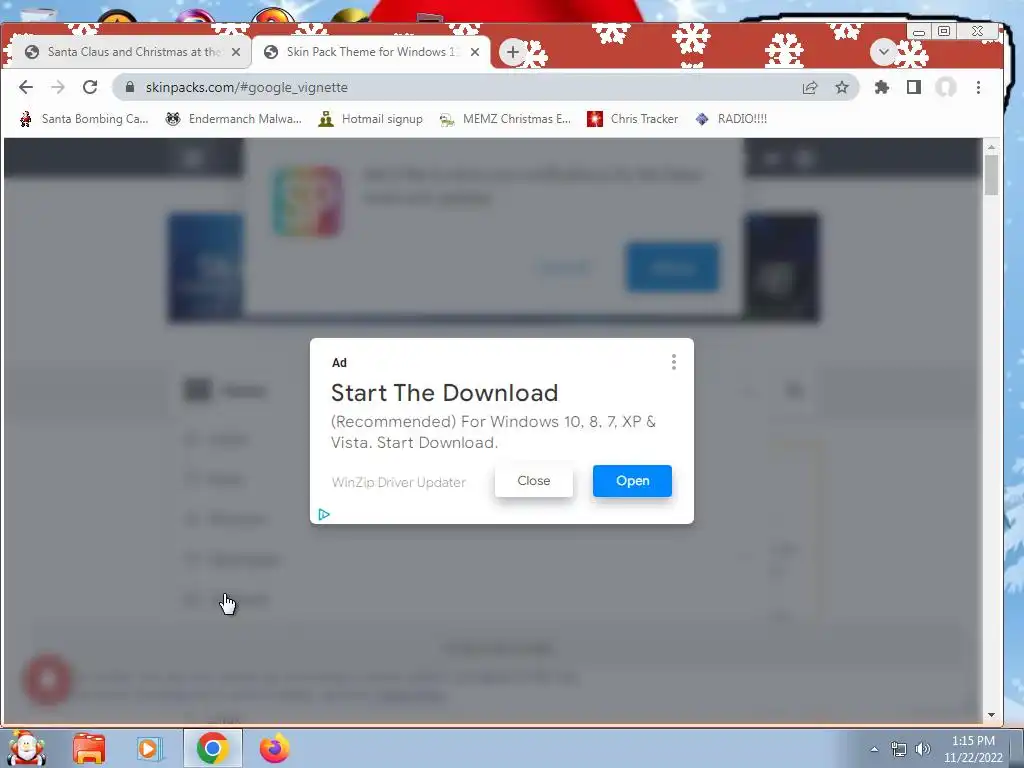Click the forward navigation arrow
The image size is (1024, 768).
pos(58,87)
